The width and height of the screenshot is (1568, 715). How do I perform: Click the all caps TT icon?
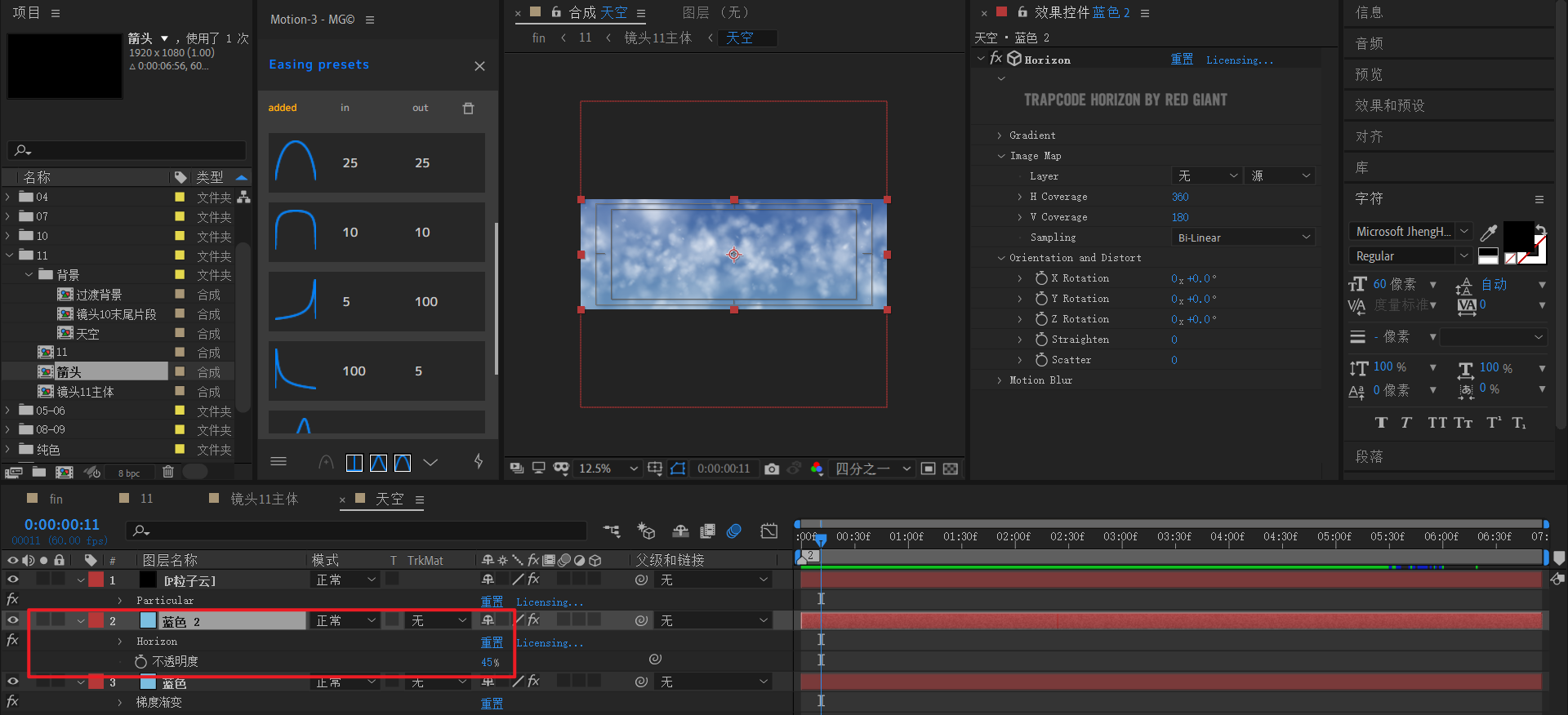(1437, 422)
